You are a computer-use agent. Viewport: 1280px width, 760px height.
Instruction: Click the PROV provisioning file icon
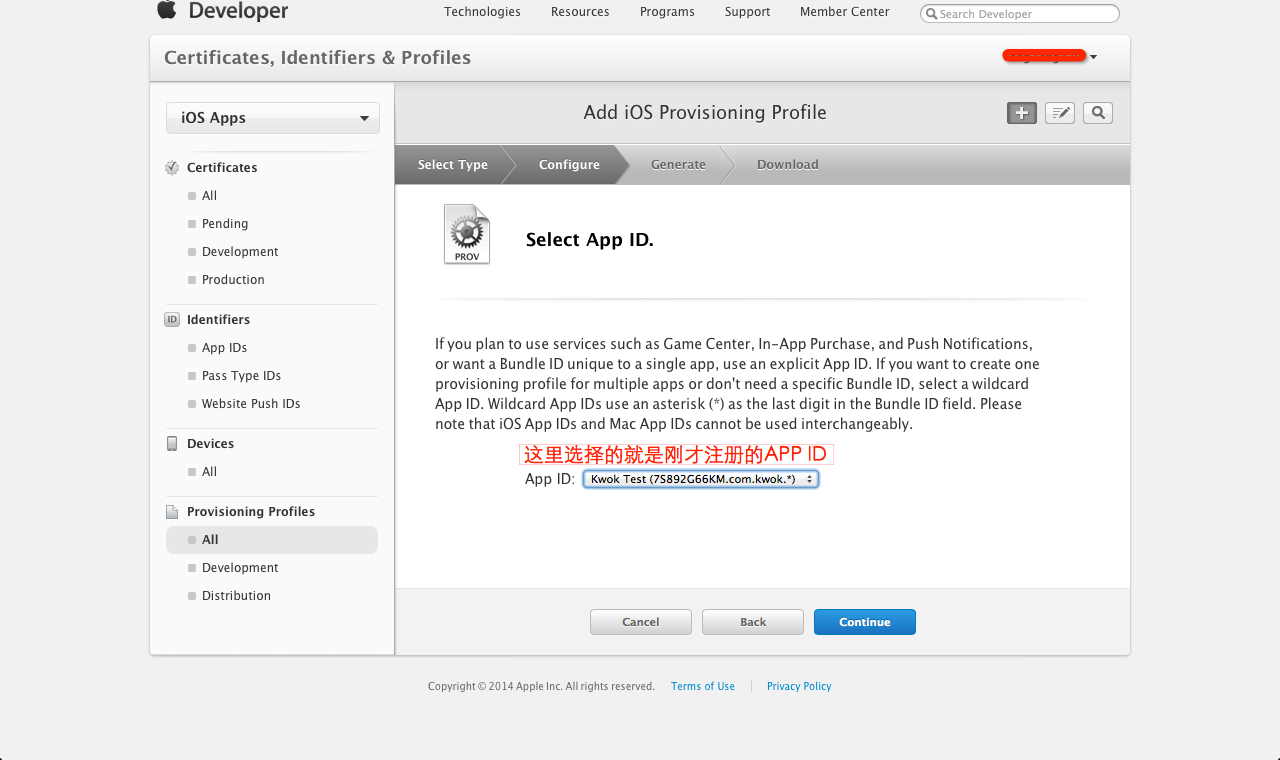(467, 234)
